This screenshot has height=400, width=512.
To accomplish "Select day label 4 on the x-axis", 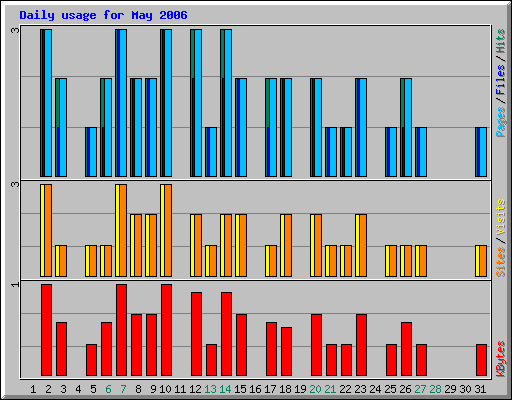I will pyautogui.click(x=78, y=389).
